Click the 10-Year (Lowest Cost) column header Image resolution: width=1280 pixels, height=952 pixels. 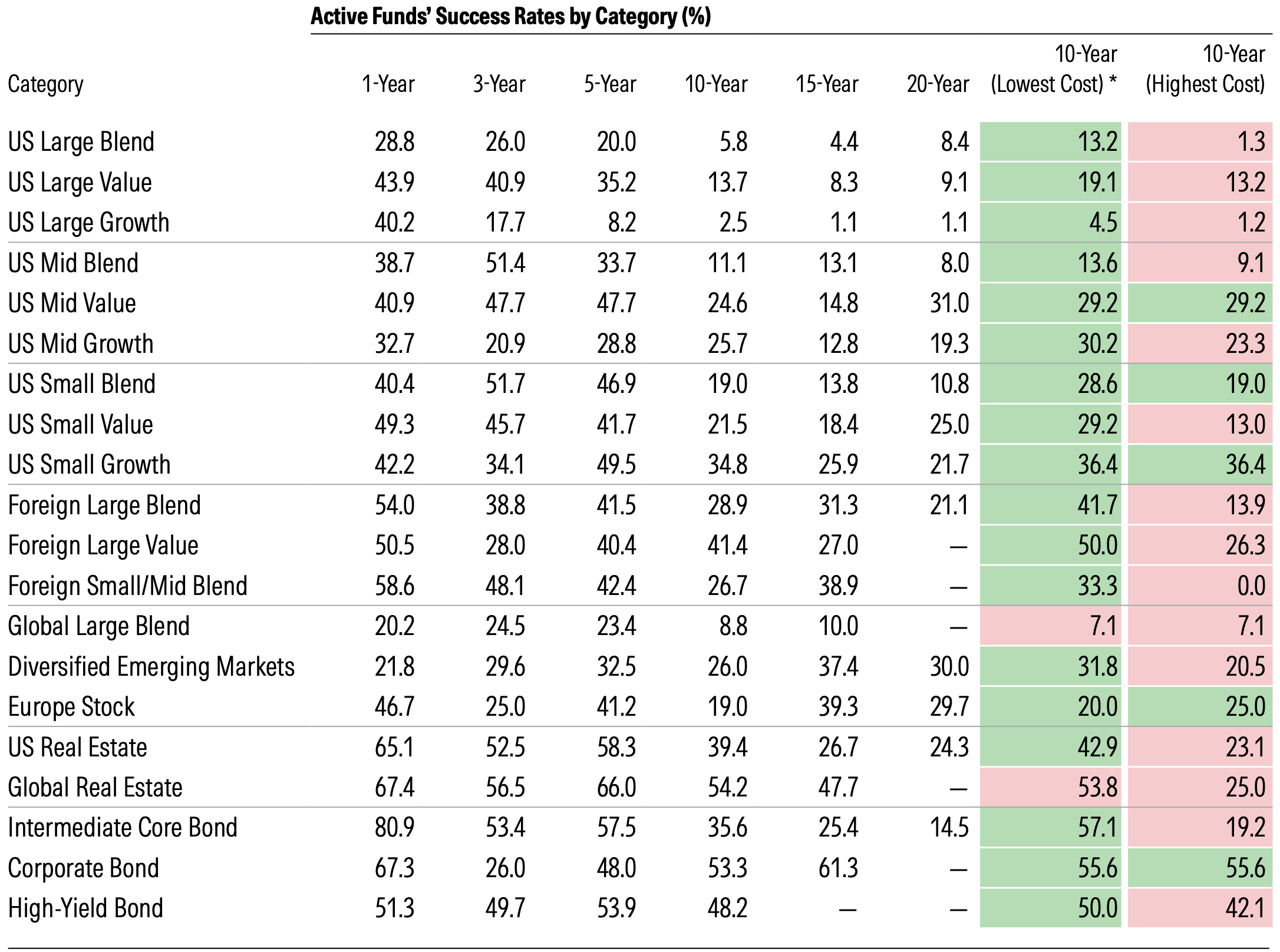point(1054,70)
